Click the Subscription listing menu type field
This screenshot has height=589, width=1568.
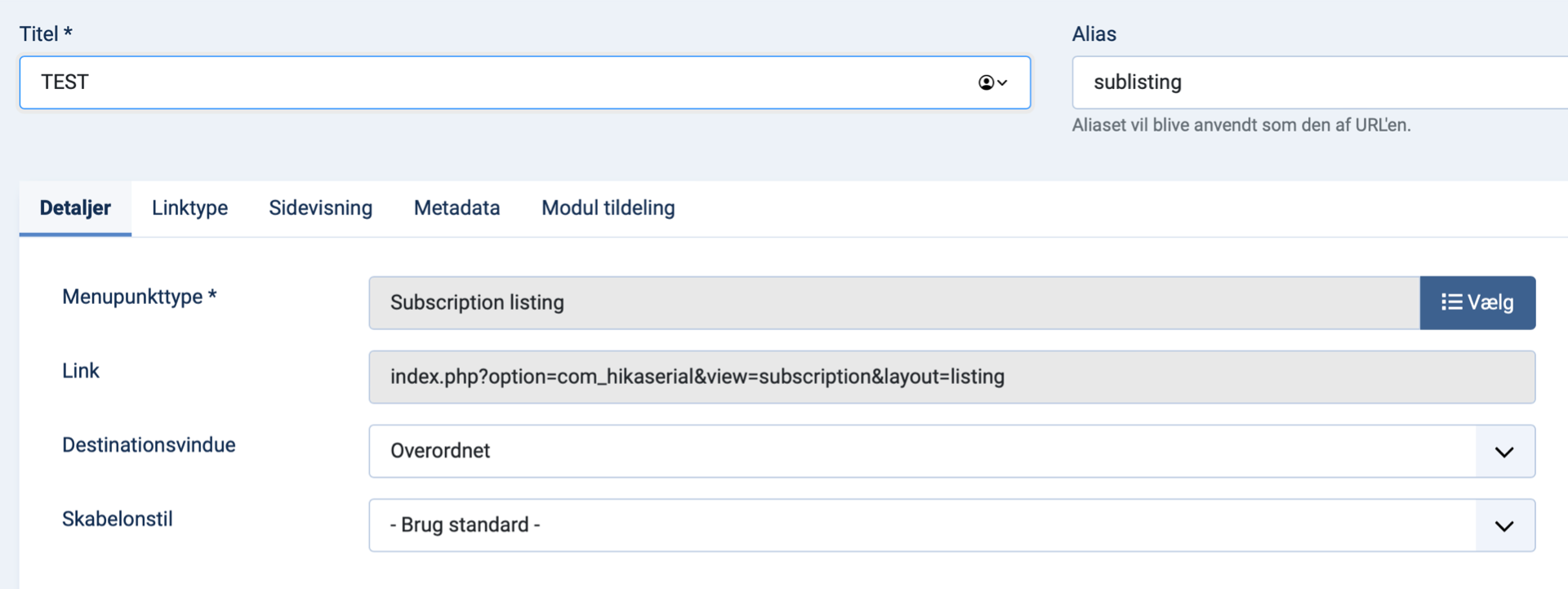coord(893,303)
